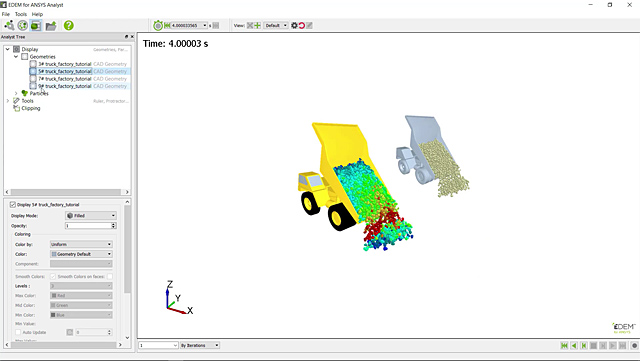Open By Iterations dropdown
The width and height of the screenshot is (640, 361).
click(200, 345)
